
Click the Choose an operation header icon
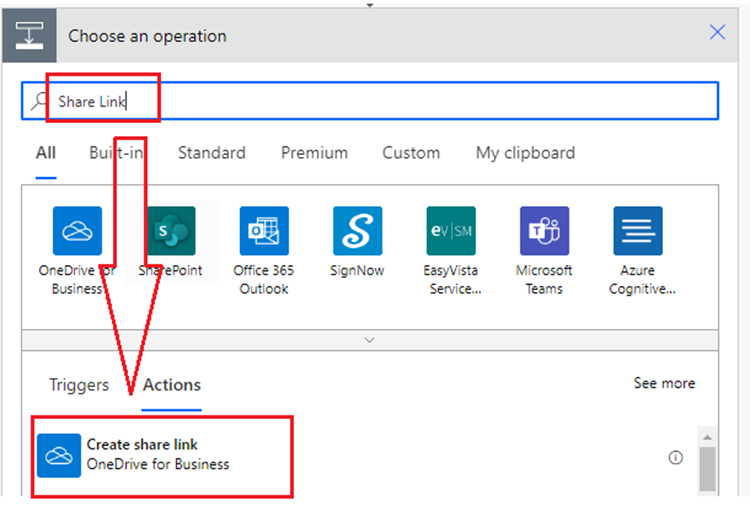29,35
